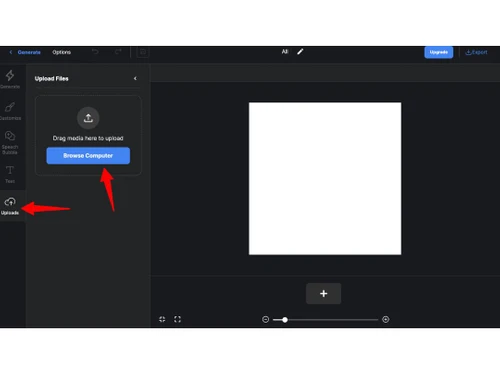Click the fullscreen brackets icon
This screenshot has width=500, height=375.
(177, 319)
